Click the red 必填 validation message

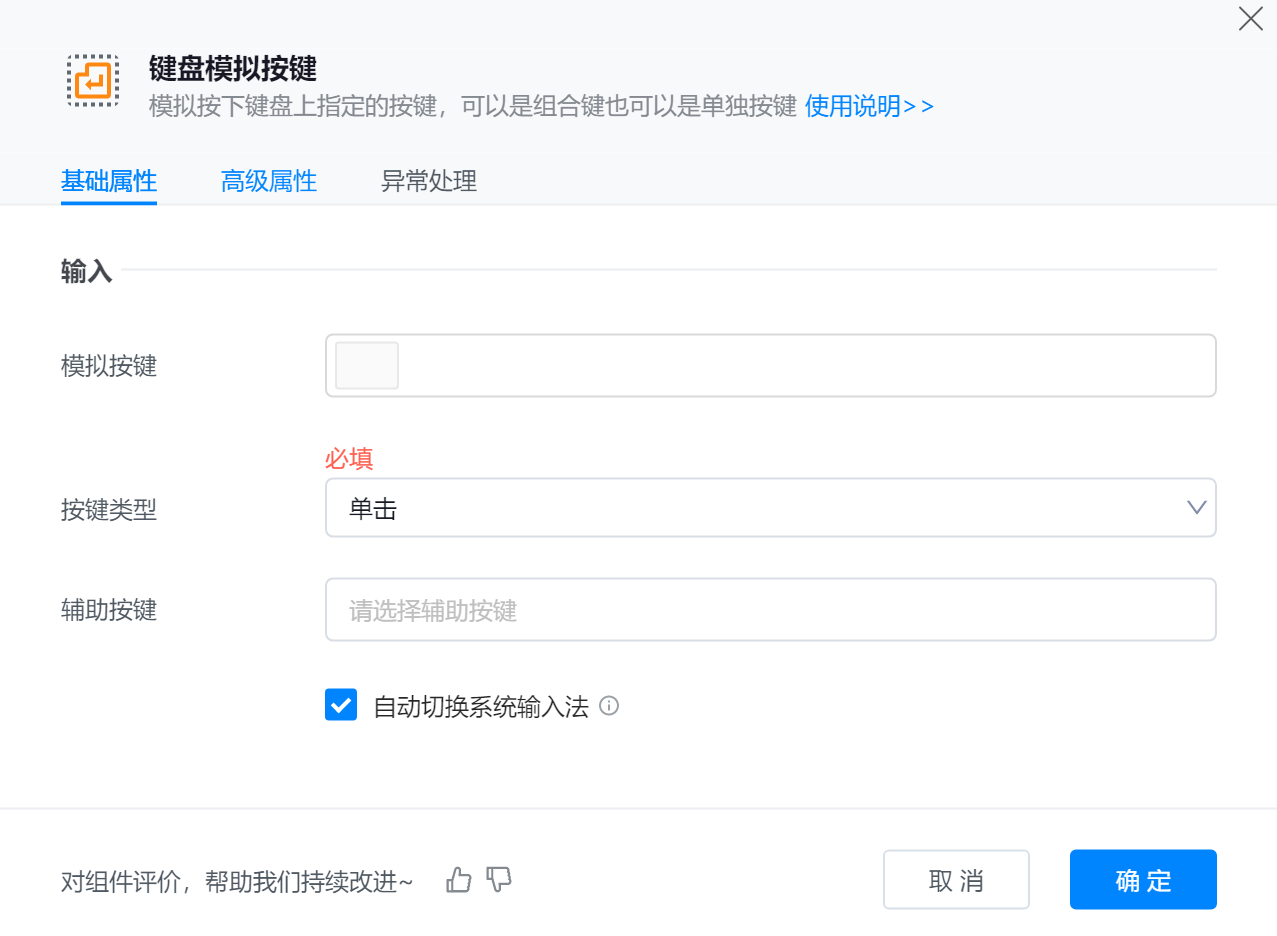pyautogui.click(x=349, y=459)
